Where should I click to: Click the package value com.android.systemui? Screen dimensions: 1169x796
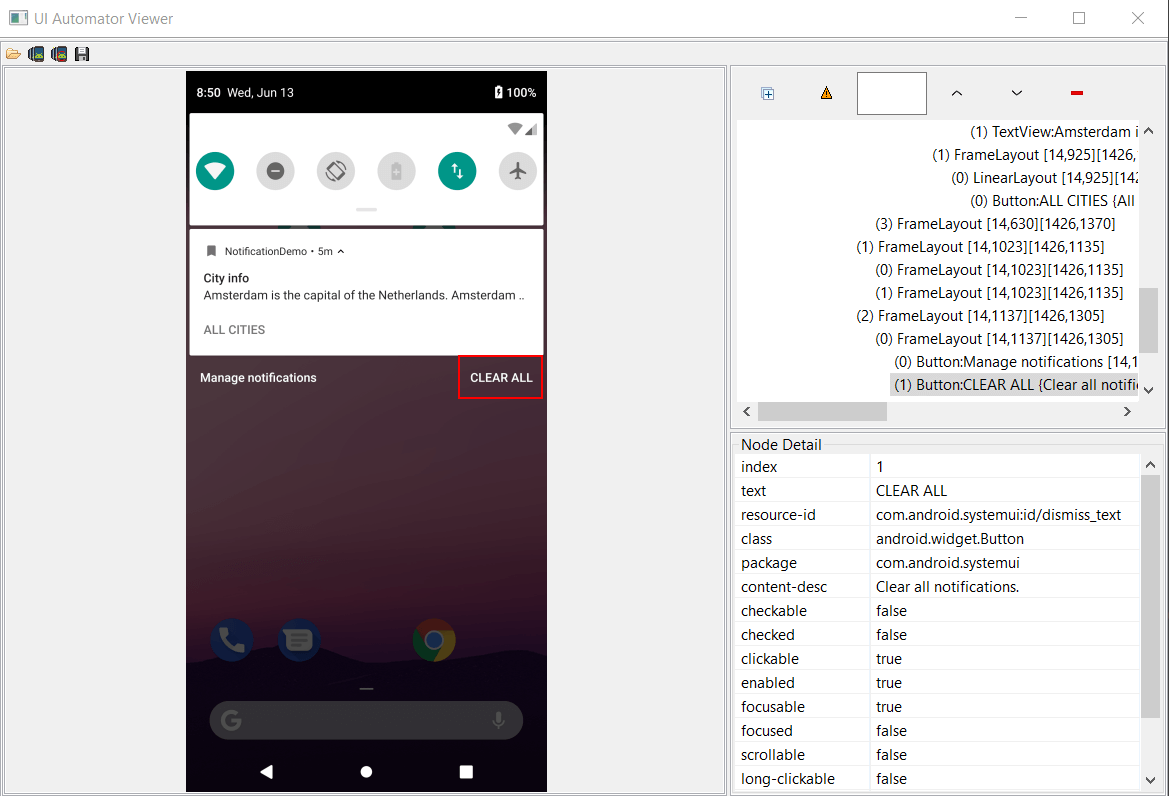point(1005,563)
